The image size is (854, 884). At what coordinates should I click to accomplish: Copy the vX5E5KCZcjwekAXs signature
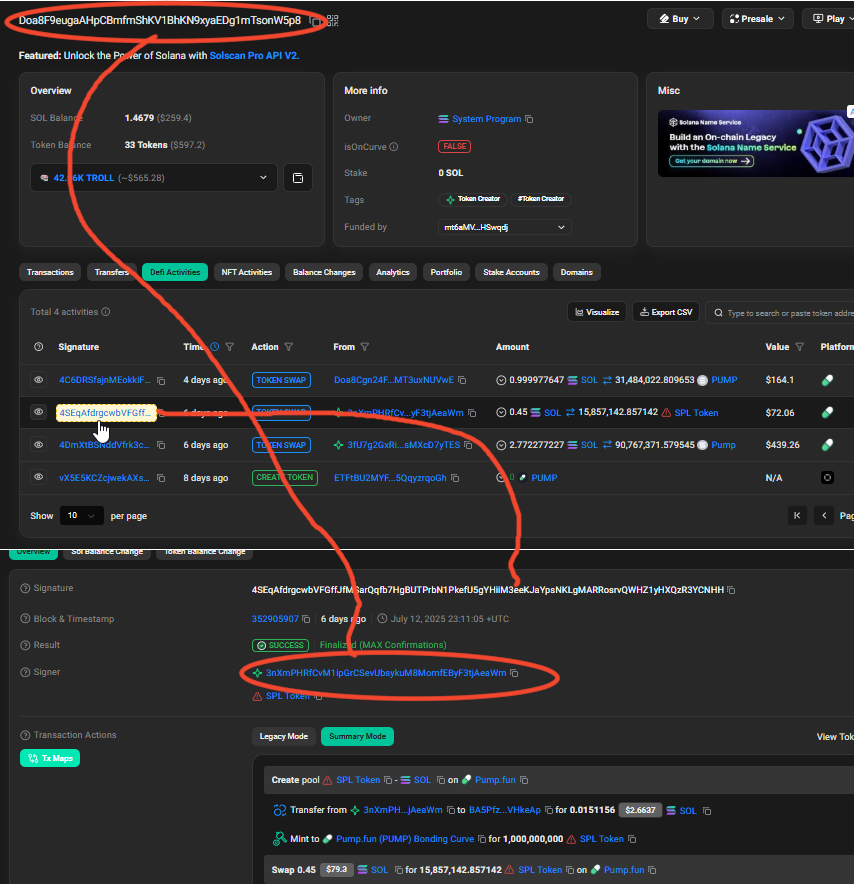[161, 478]
